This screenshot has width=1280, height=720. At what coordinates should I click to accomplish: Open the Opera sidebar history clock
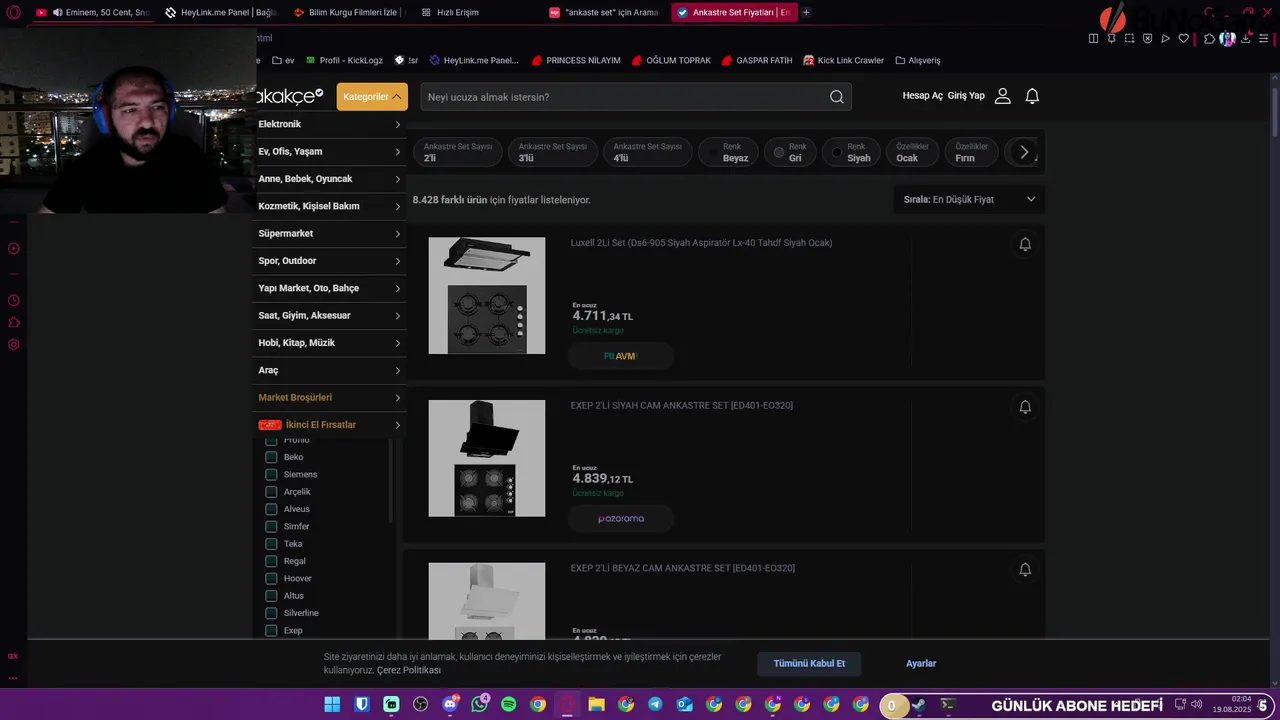[x=14, y=300]
